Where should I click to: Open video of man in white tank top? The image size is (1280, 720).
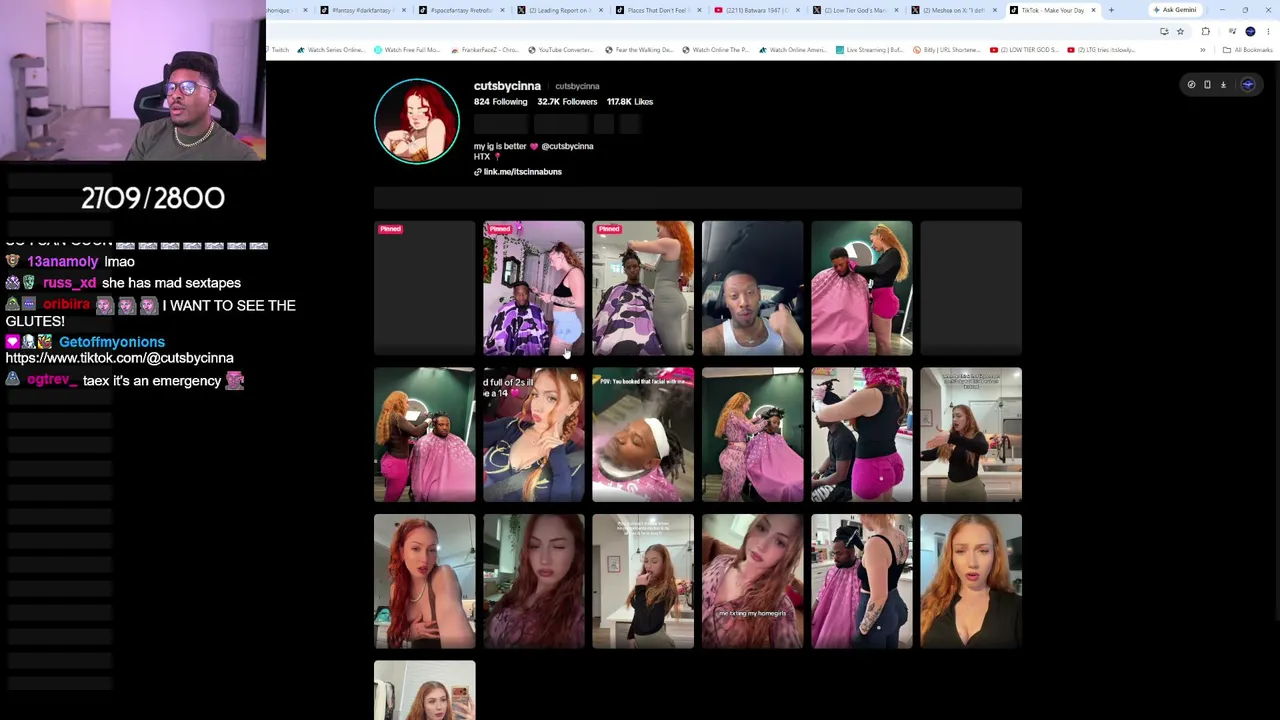coord(752,288)
